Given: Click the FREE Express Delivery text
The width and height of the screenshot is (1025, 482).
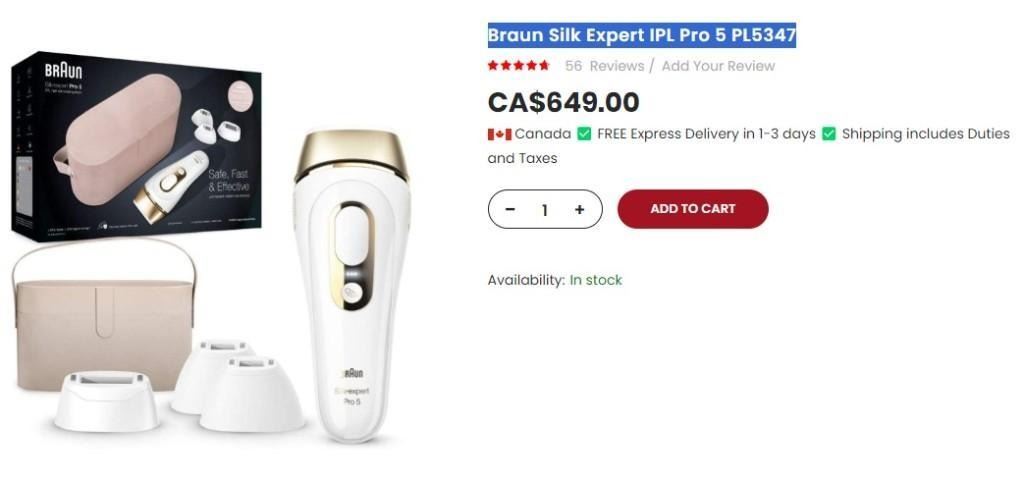Looking at the screenshot, I should (706, 134).
